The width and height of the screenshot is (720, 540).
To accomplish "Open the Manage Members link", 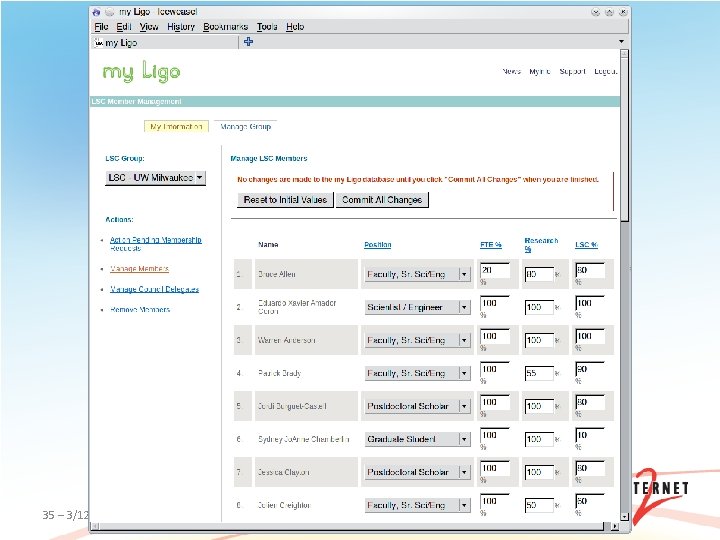I will (x=139, y=269).
